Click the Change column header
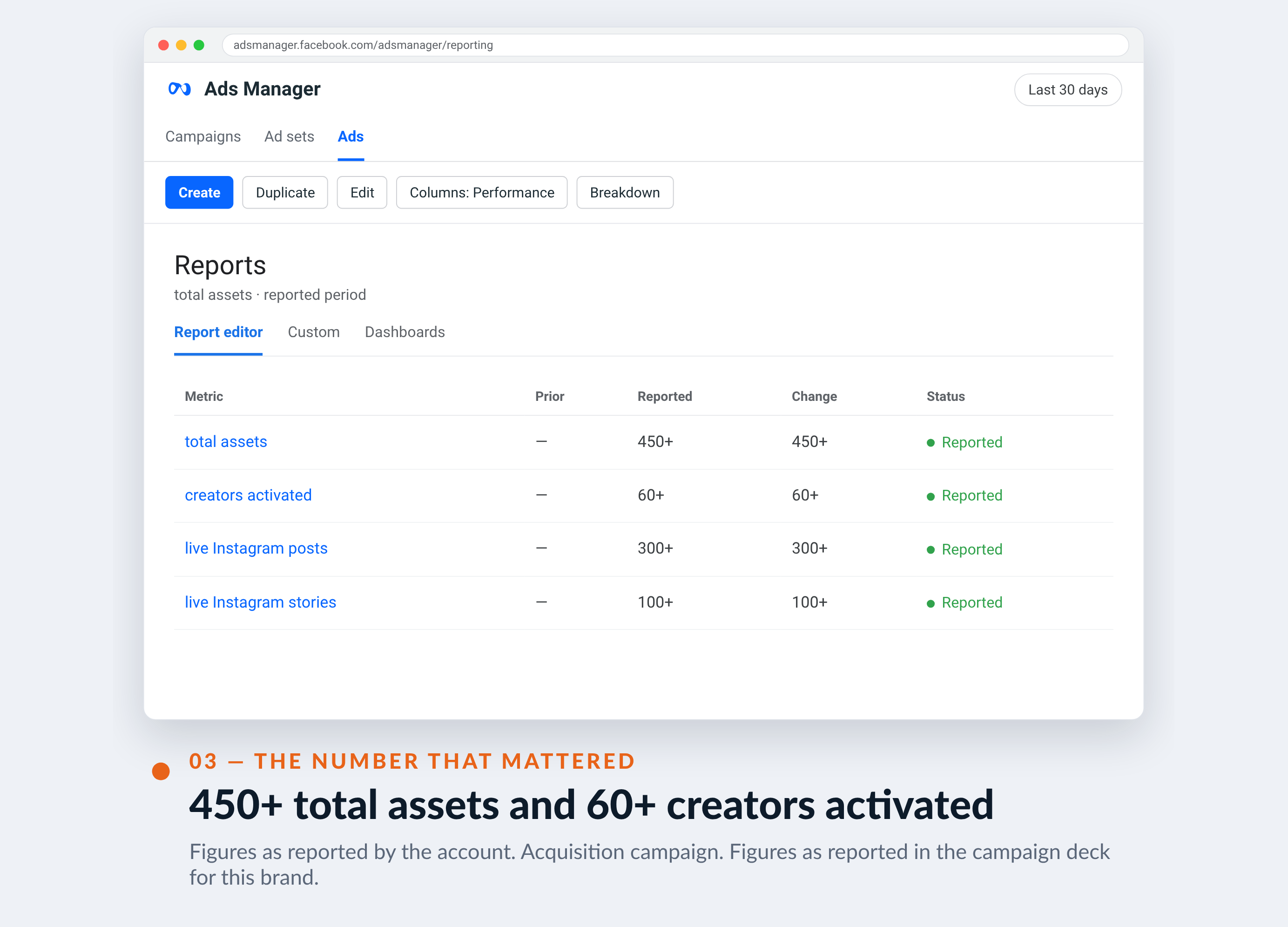Viewport: 1288px width, 927px height. (x=814, y=397)
